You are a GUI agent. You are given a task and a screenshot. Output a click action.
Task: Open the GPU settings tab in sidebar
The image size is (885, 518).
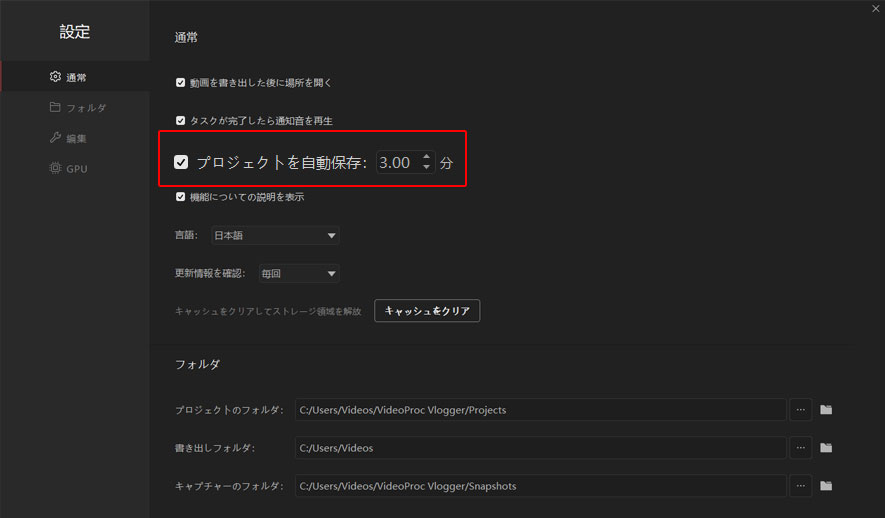coord(75,168)
